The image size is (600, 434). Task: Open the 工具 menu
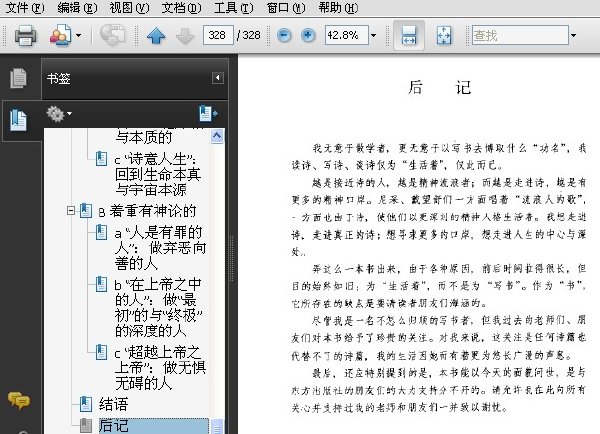click(x=233, y=7)
